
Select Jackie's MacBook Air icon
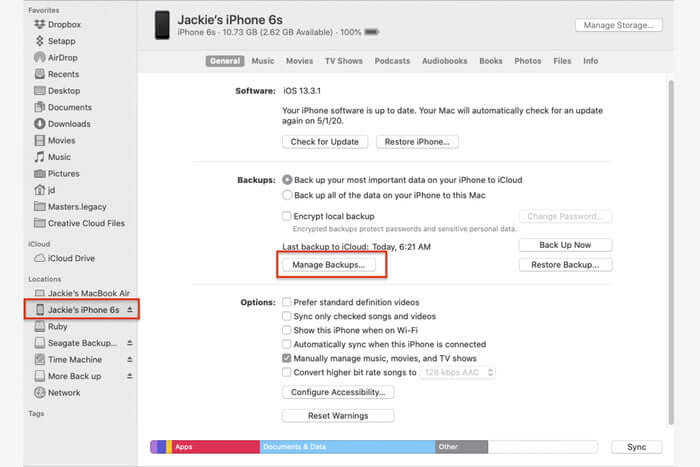point(40,293)
